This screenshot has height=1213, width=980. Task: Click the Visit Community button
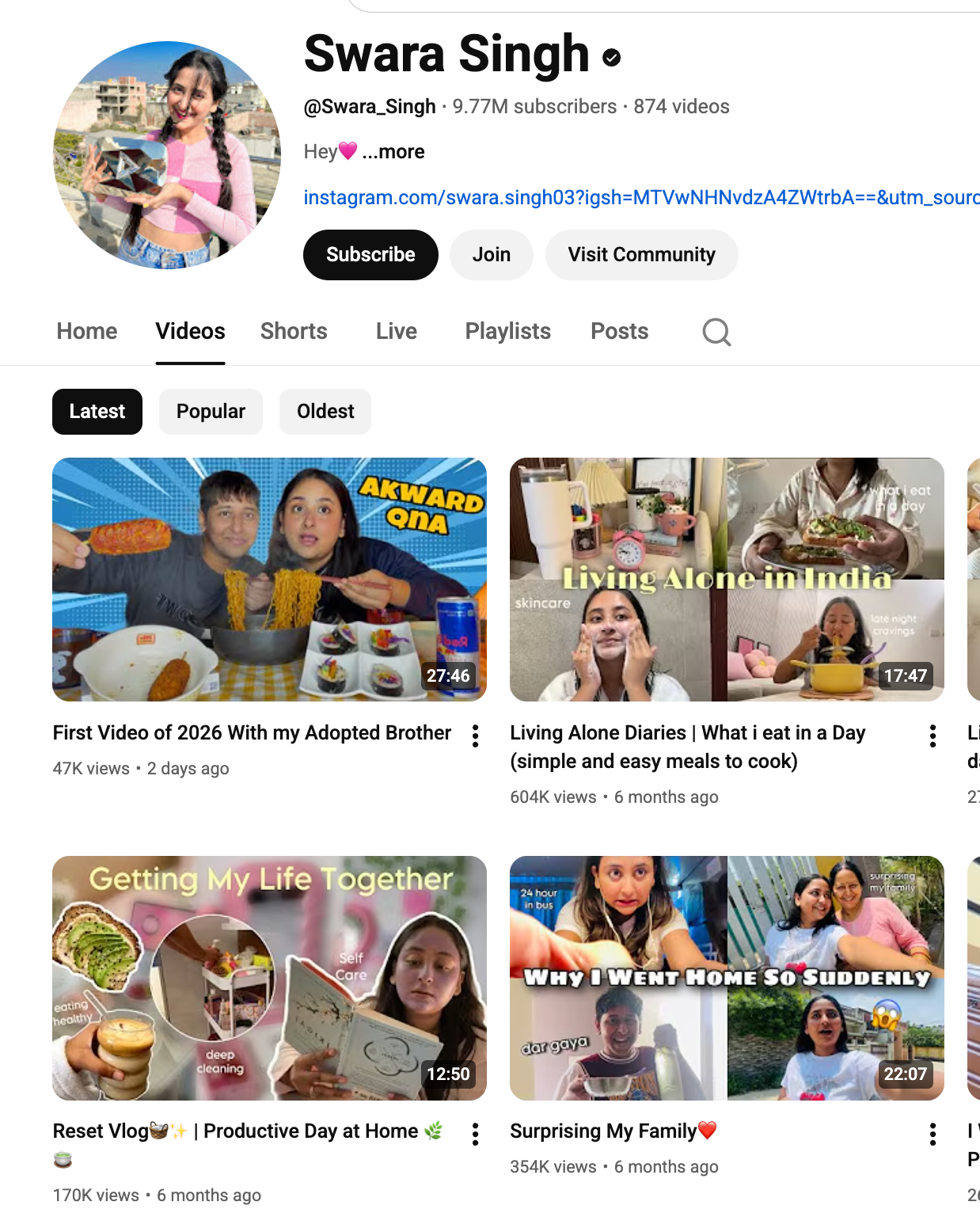[641, 255]
